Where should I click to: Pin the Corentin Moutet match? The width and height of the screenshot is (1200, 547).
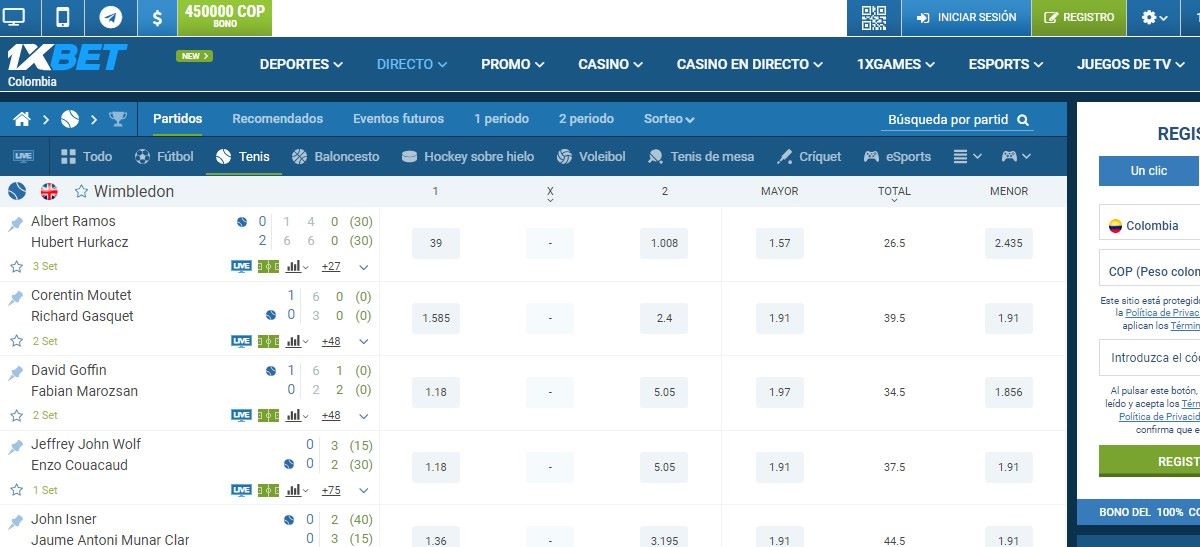pos(16,297)
